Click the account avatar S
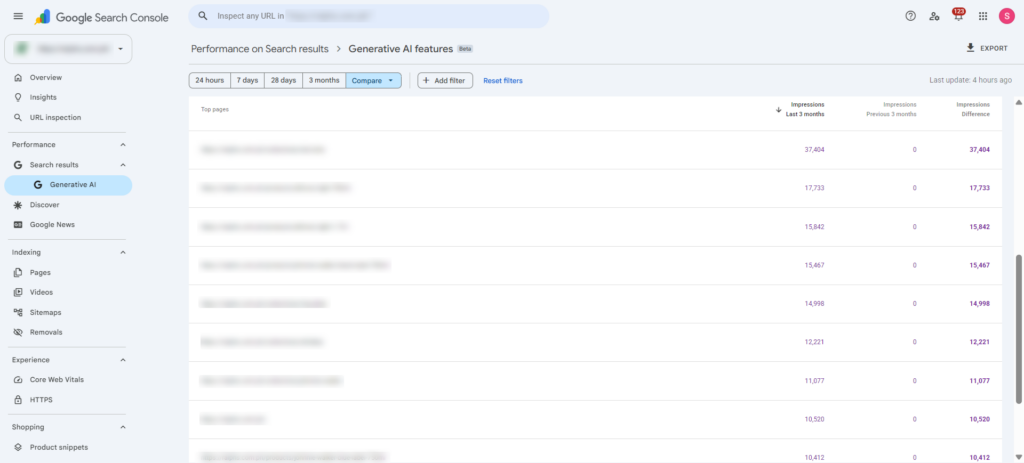Viewport: 1024px width, 463px height. pyautogui.click(x=1006, y=16)
